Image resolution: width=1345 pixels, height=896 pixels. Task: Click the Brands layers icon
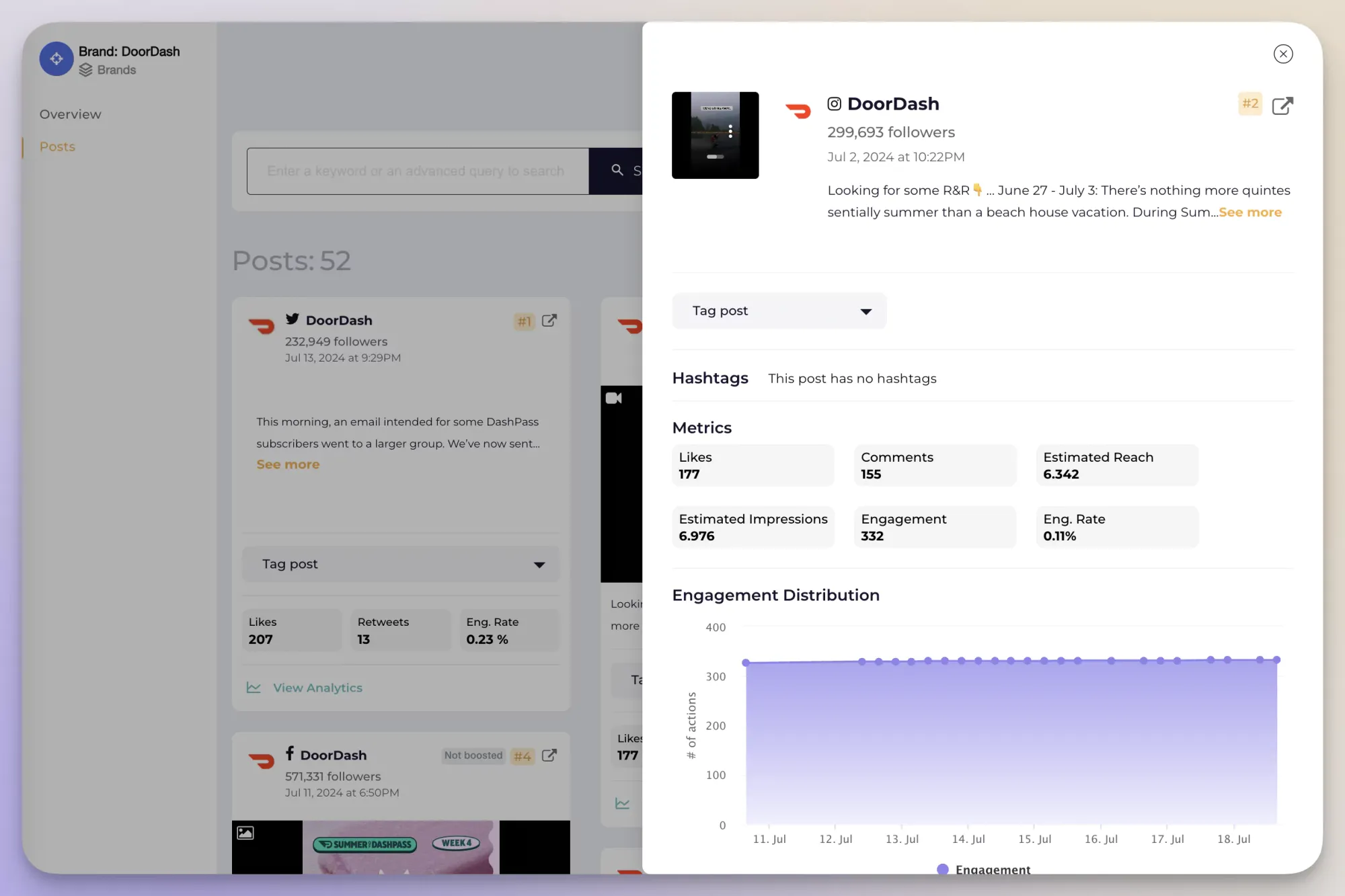[85, 70]
